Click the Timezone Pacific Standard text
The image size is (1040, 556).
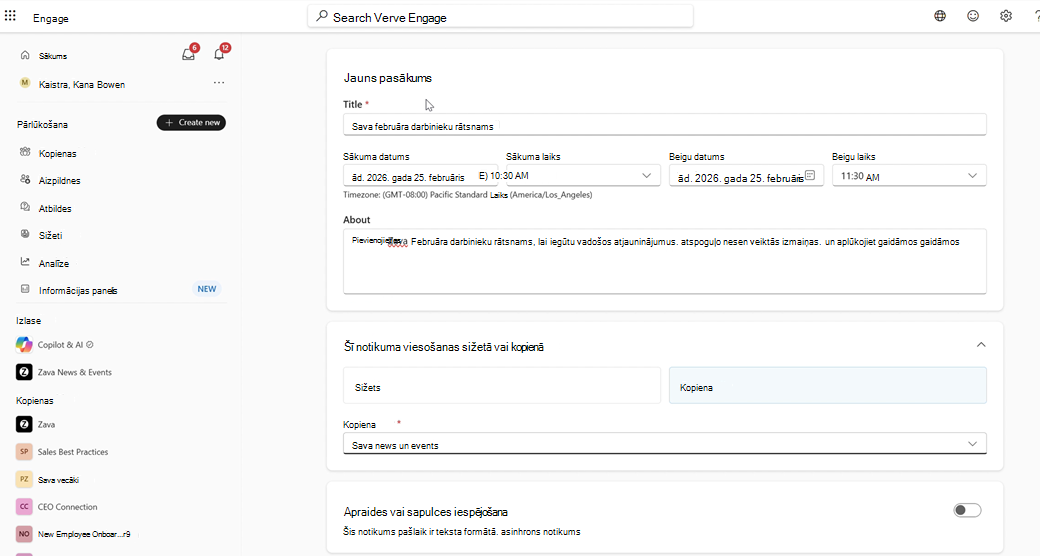pyautogui.click(x=468, y=195)
